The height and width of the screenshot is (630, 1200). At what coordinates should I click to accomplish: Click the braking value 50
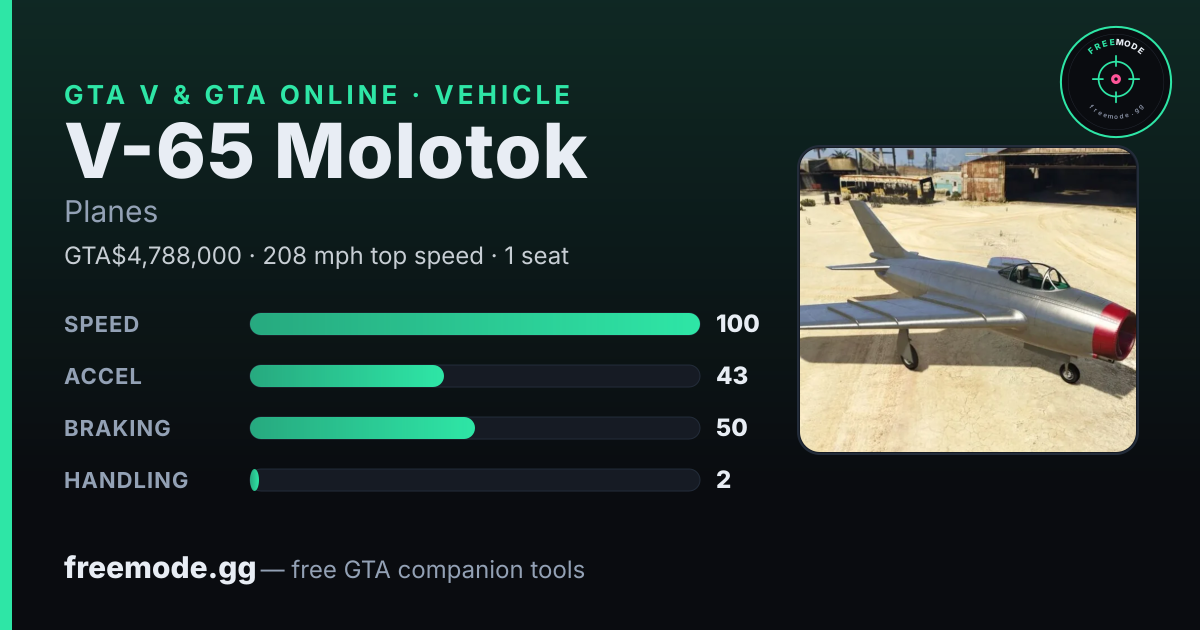[x=732, y=428]
